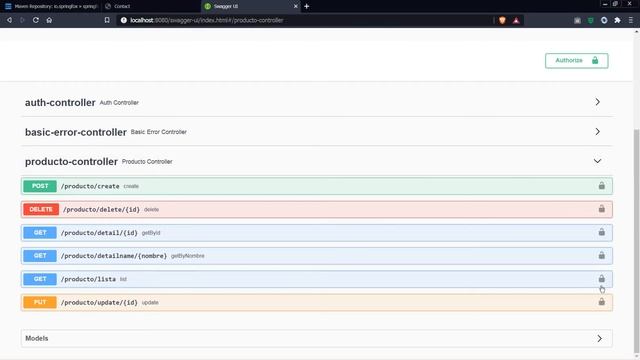Click the grey extension icon left of green shield
The height and width of the screenshot is (360, 640).
(577, 20)
